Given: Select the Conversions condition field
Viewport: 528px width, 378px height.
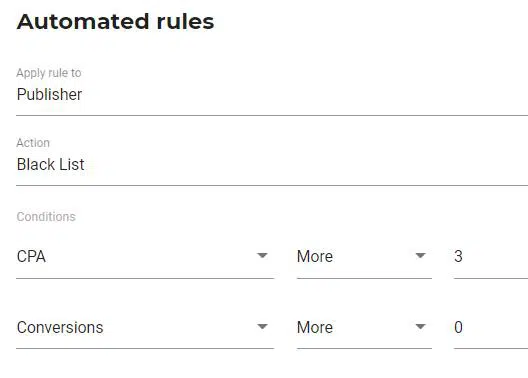Looking at the screenshot, I should [145, 327].
